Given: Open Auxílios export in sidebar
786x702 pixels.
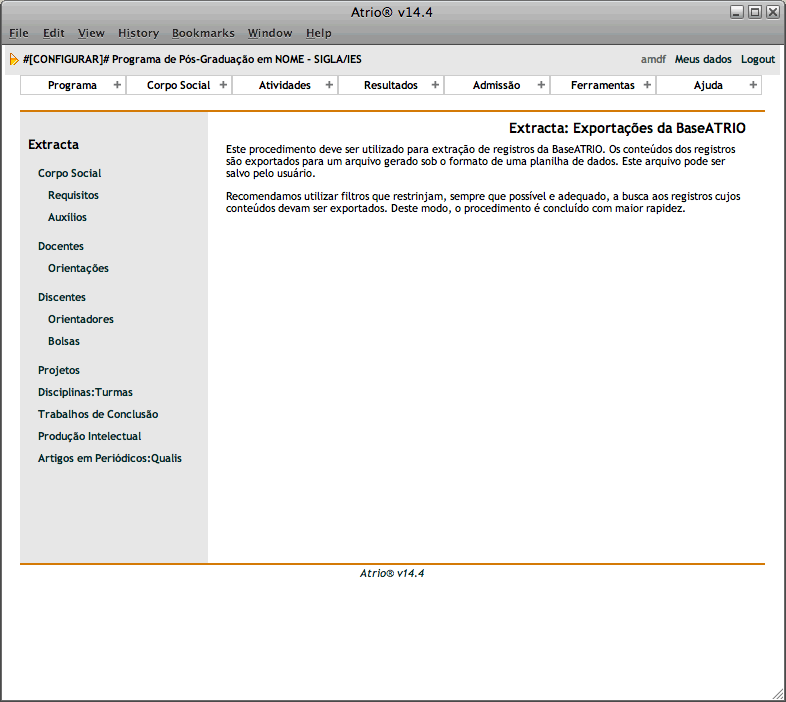Looking at the screenshot, I should [67, 217].
